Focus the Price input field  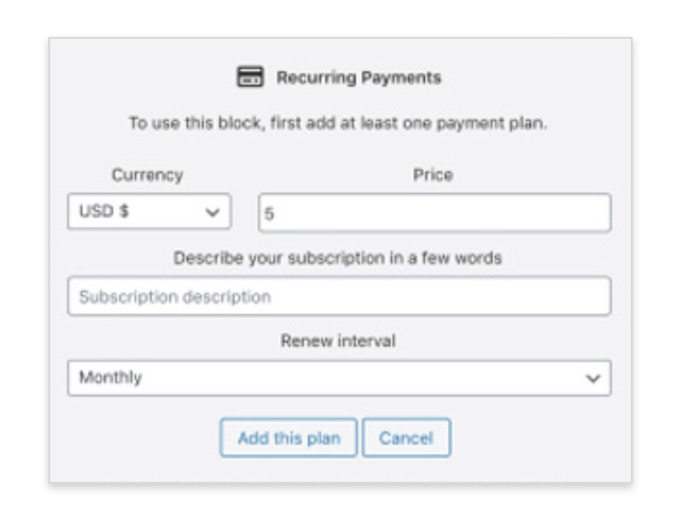435,213
